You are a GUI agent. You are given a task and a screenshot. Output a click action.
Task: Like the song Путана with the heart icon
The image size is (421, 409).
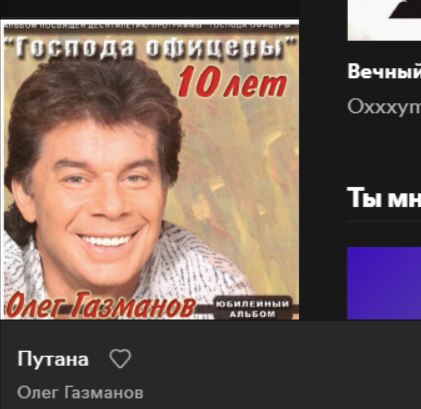click(x=120, y=359)
